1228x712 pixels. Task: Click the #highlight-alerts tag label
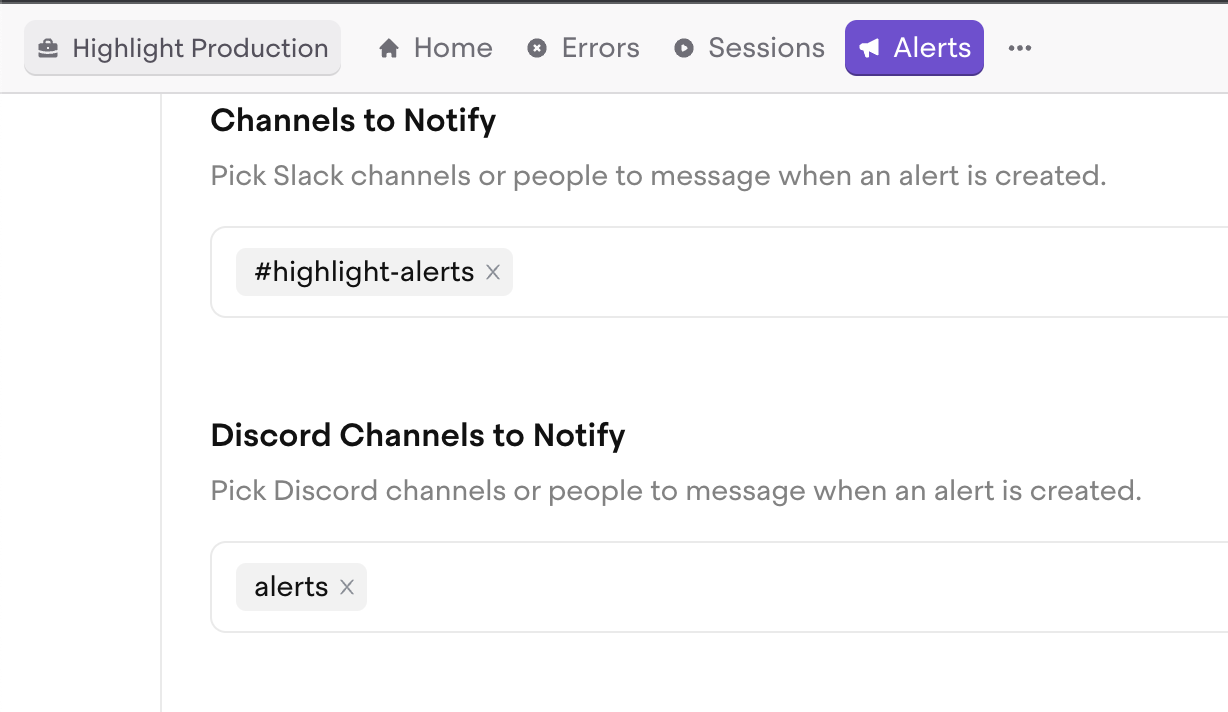point(364,272)
